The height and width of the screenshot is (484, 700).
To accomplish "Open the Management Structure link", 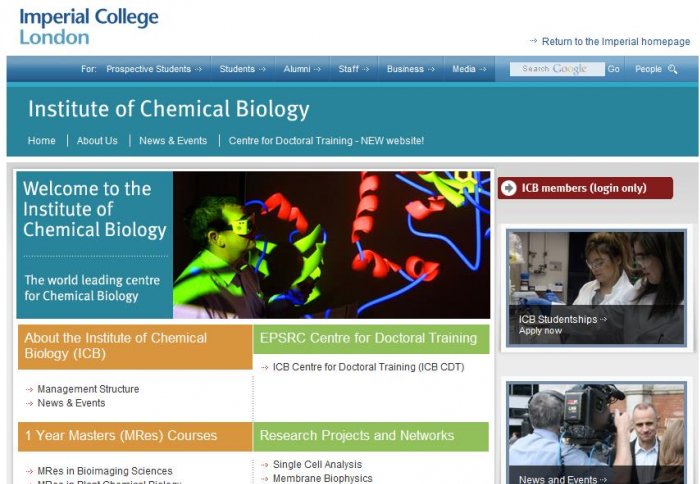I will [88, 389].
